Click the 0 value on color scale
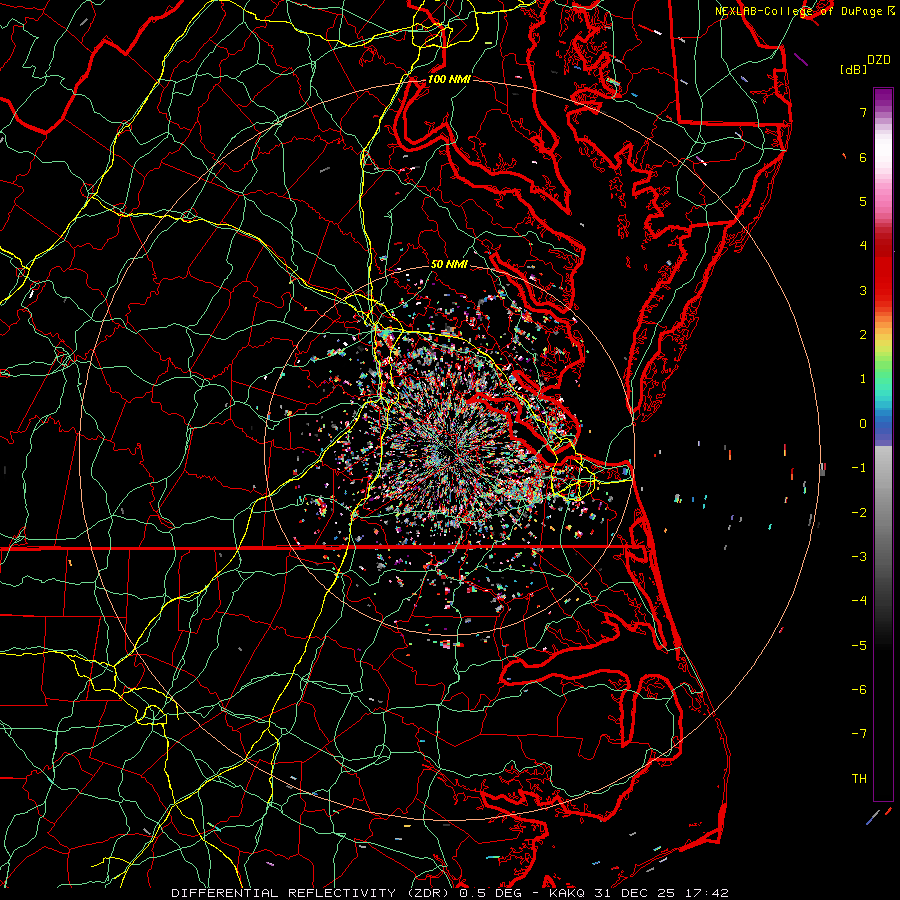This screenshot has width=900, height=900. click(x=863, y=424)
